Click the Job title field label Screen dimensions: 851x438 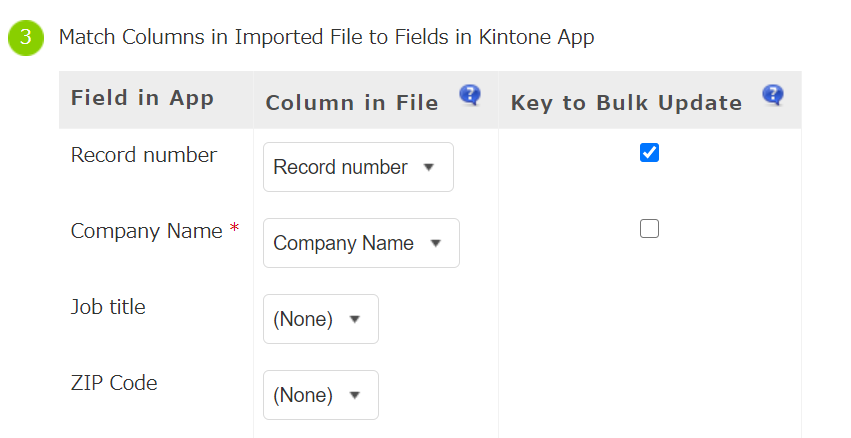(108, 307)
